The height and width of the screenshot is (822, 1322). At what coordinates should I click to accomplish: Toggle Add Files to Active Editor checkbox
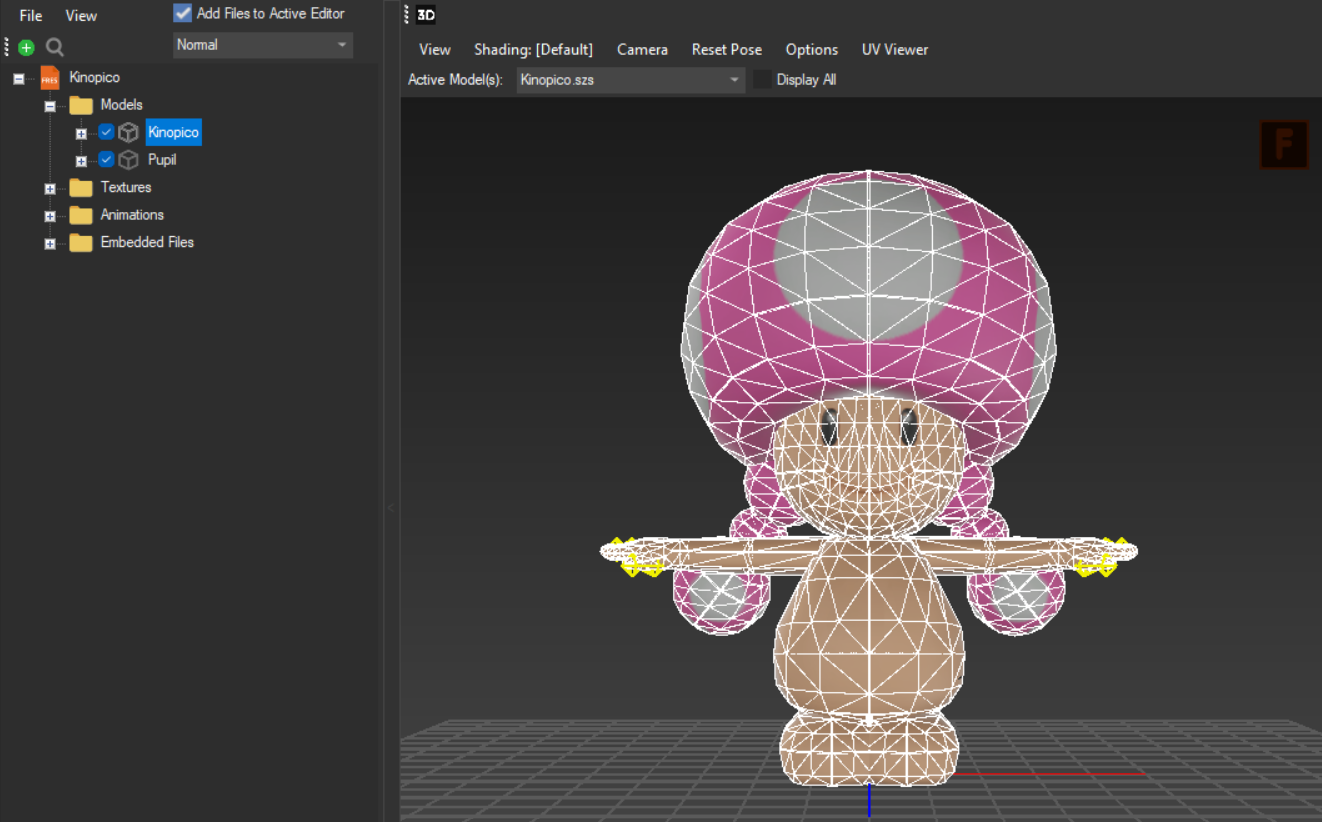point(183,13)
